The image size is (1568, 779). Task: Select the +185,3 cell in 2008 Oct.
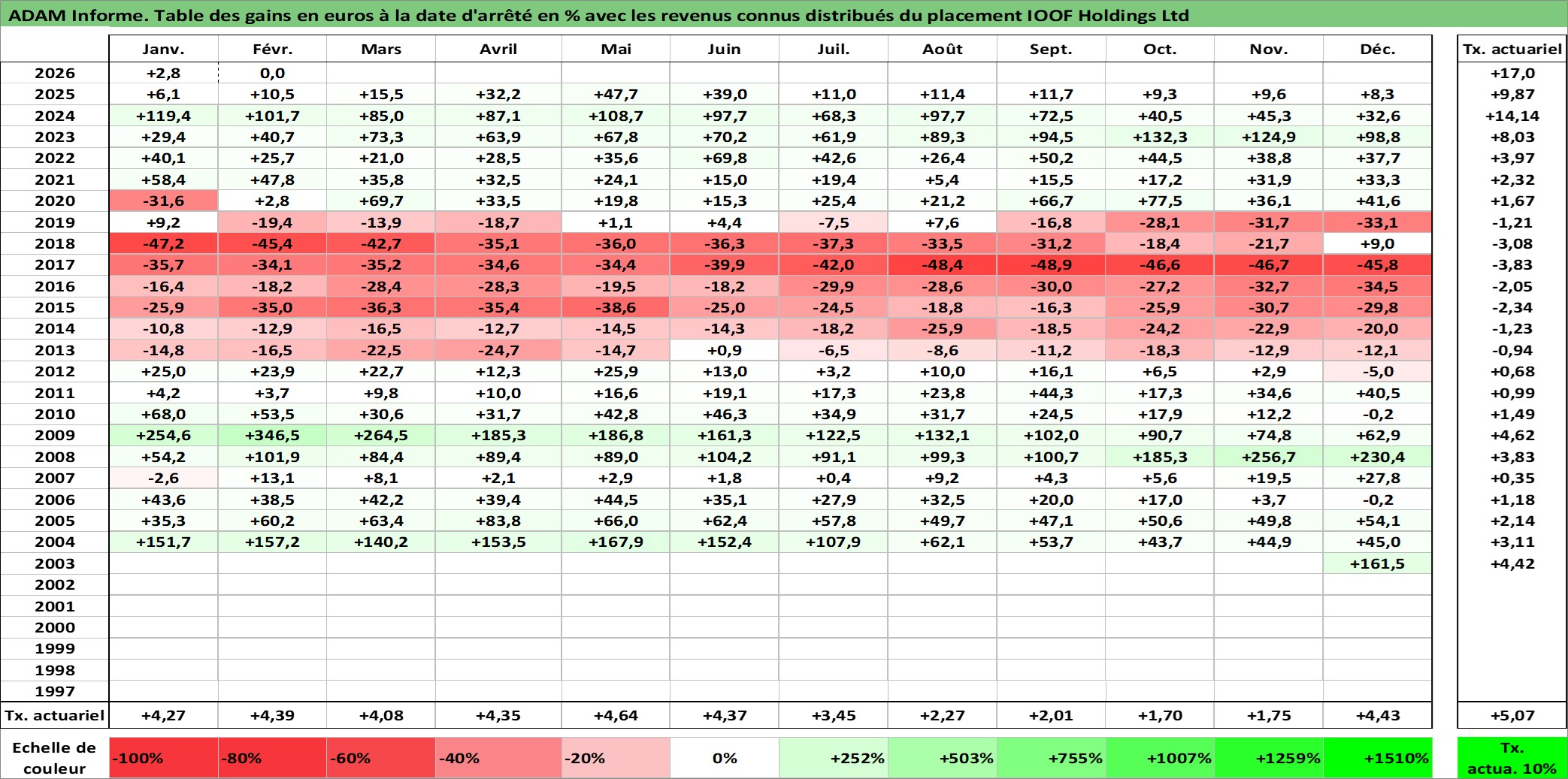(x=1160, y=457)
